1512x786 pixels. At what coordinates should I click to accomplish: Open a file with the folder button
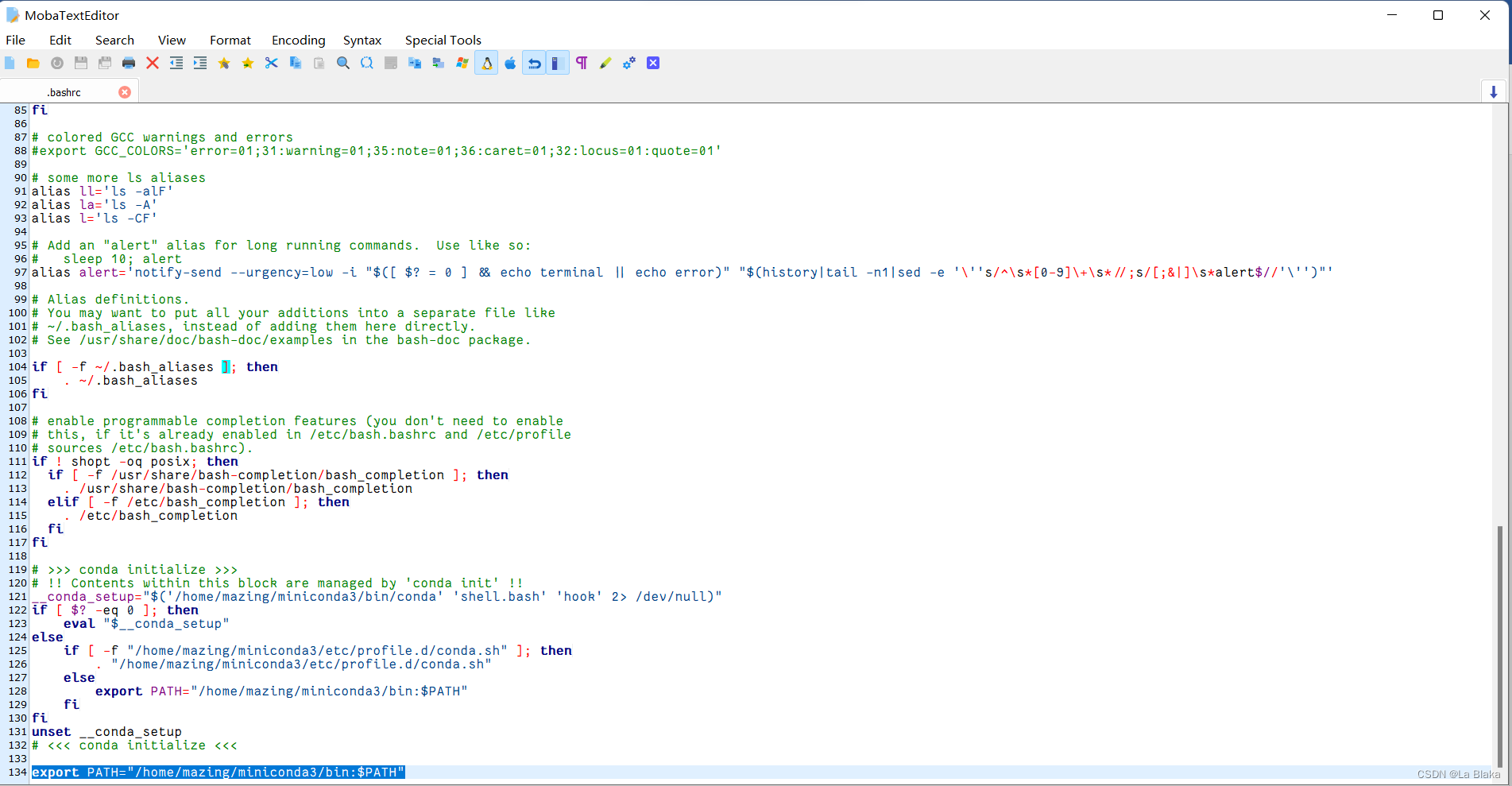33,63
